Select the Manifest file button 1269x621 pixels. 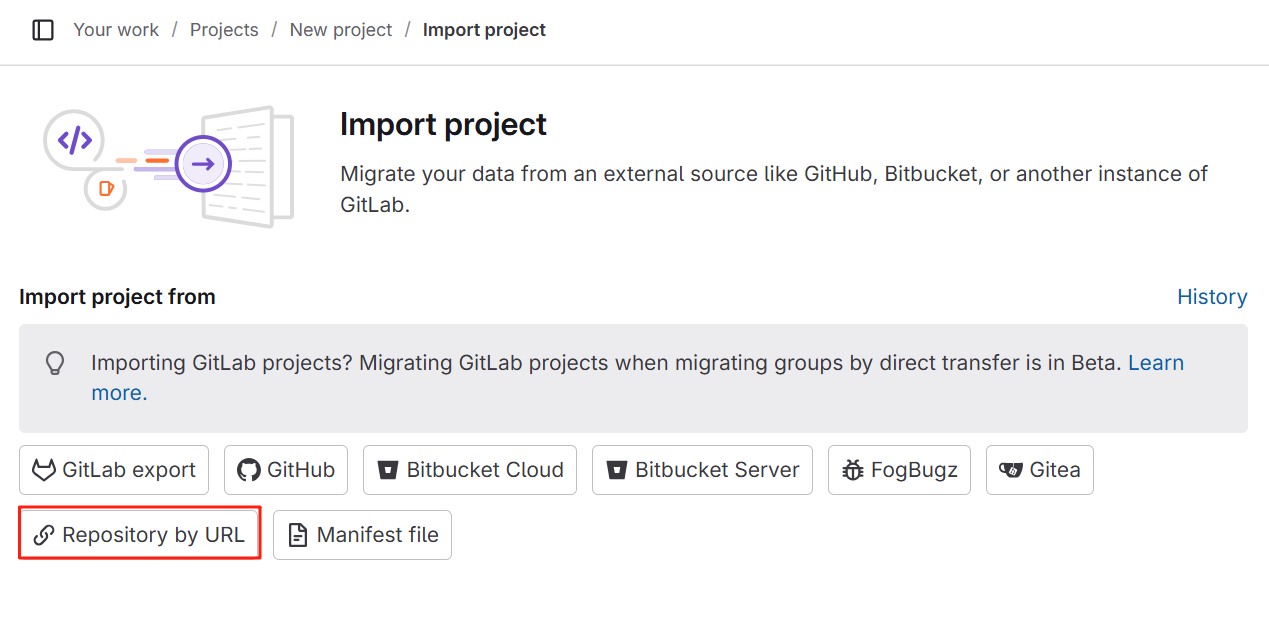pyautogui.click(x=362, y=535)
